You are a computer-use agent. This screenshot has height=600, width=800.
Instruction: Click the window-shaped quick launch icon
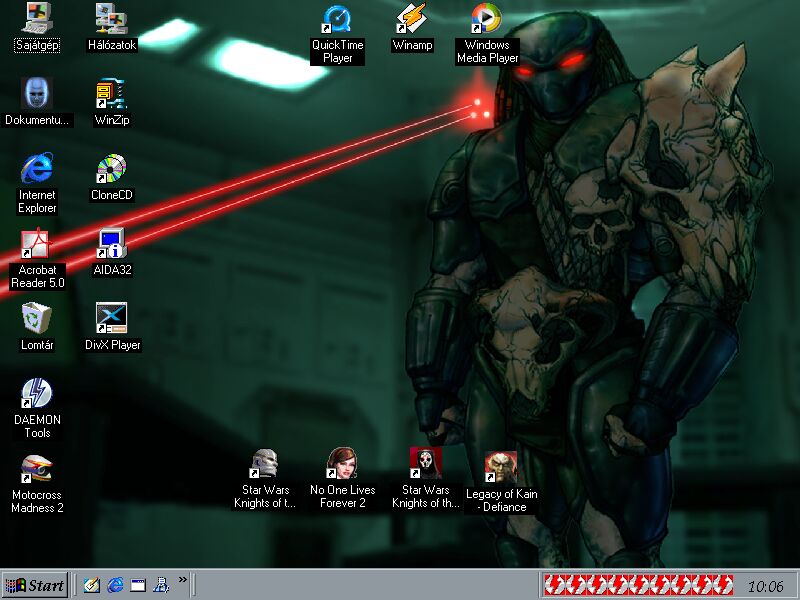(x=138, y=585)
